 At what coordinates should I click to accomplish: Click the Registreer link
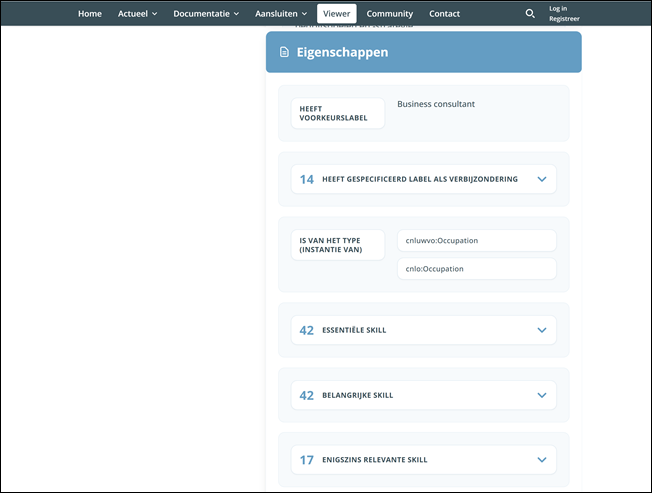[x=564, y=19]
